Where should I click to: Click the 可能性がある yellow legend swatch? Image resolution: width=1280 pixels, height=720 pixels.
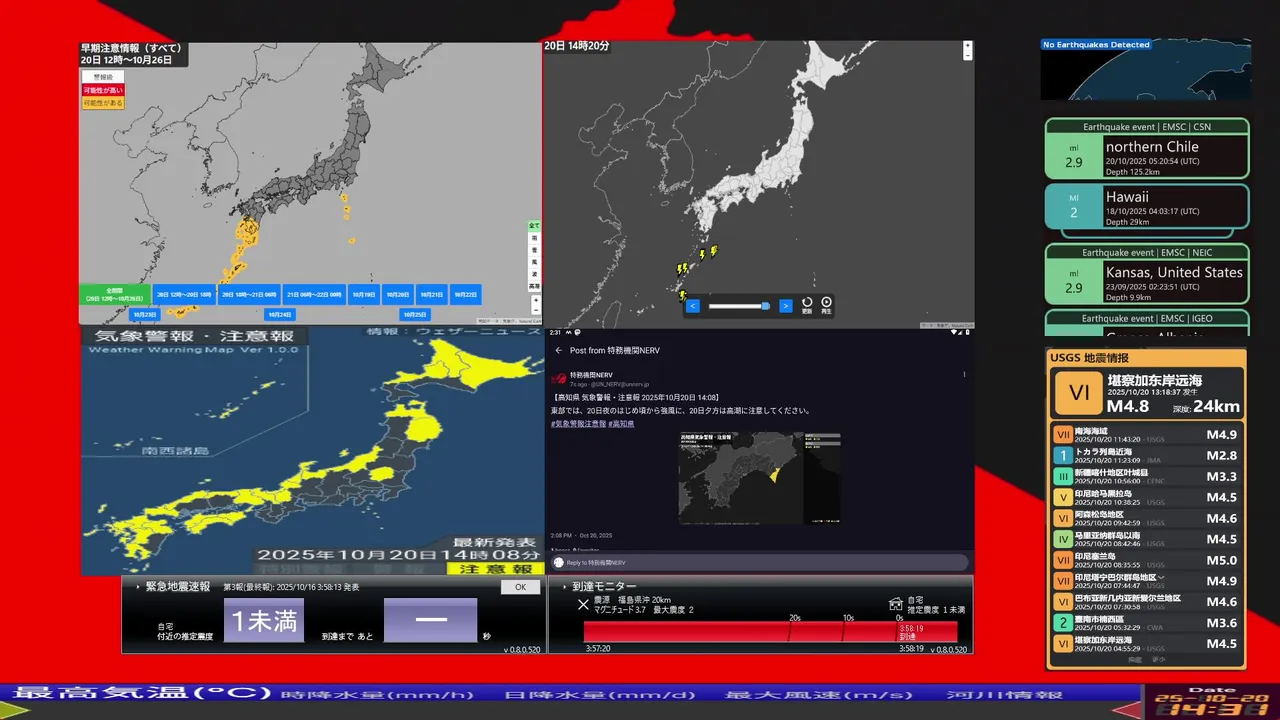[x=104, y=103]
